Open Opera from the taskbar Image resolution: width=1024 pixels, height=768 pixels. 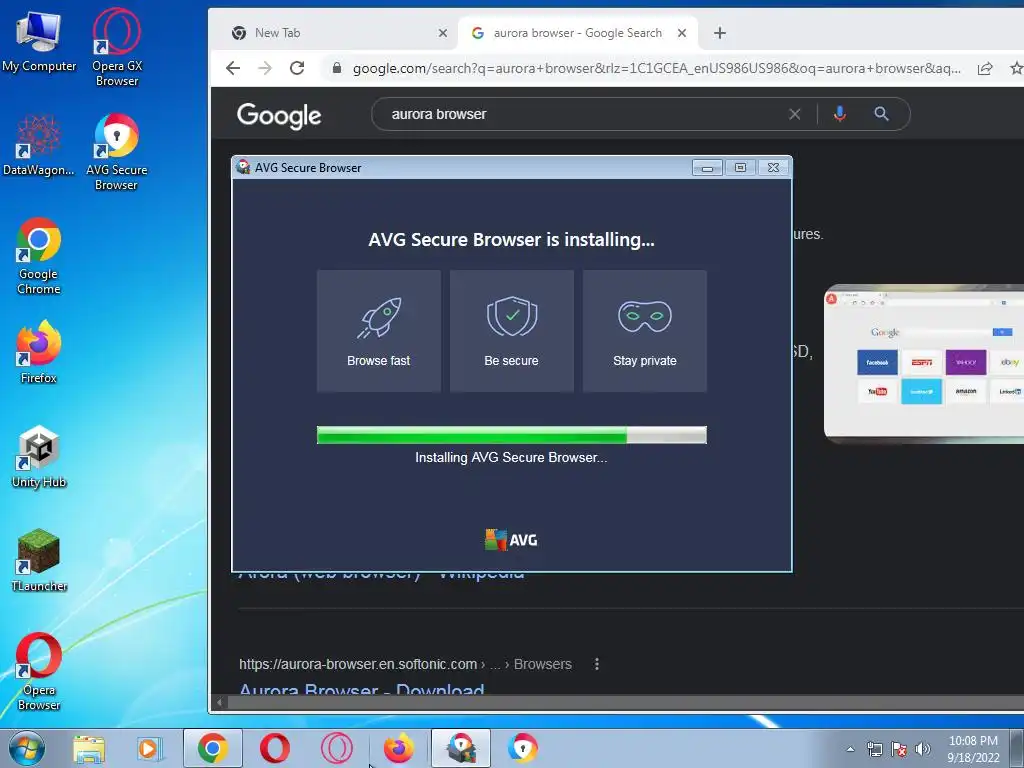coord(275,748)
